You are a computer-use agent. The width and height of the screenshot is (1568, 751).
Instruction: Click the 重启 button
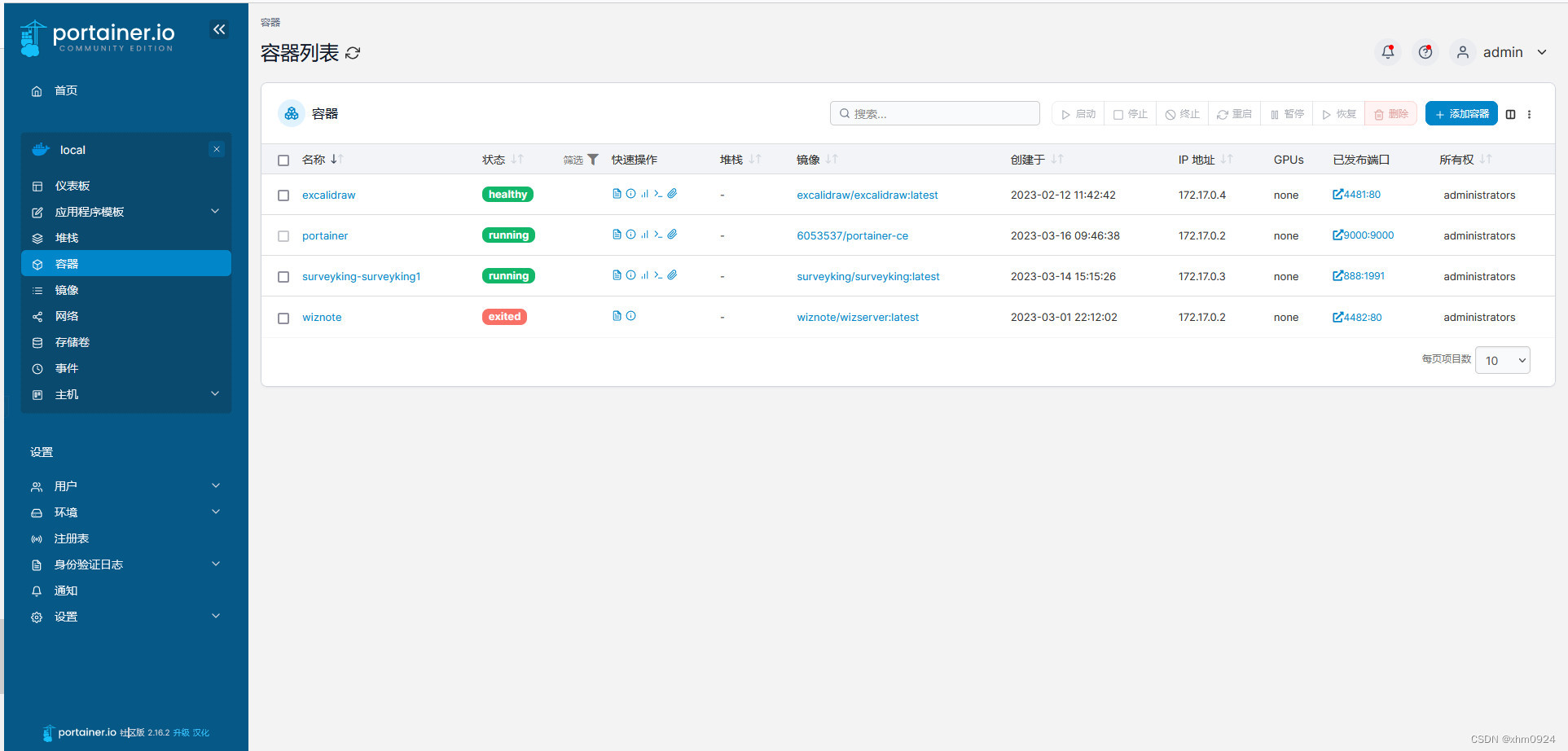click(x=1235, y=114)
